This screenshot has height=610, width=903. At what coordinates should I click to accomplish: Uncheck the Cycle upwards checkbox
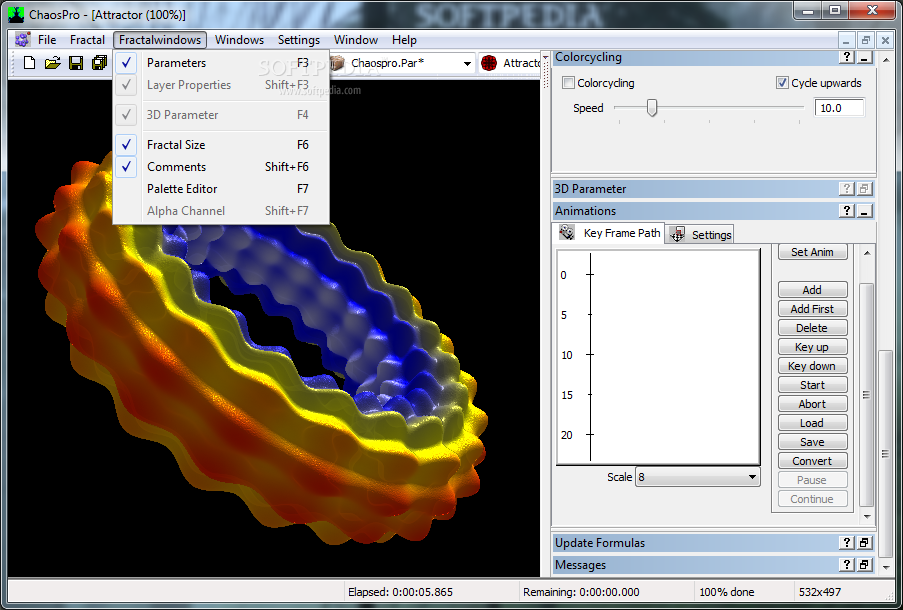pyautogui.click(x=781, y=83)
